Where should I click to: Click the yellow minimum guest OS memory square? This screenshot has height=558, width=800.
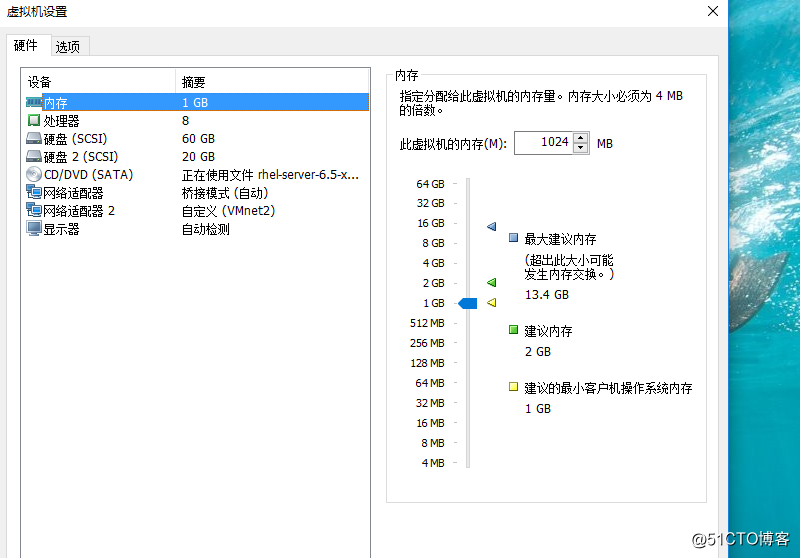point(513,387)
